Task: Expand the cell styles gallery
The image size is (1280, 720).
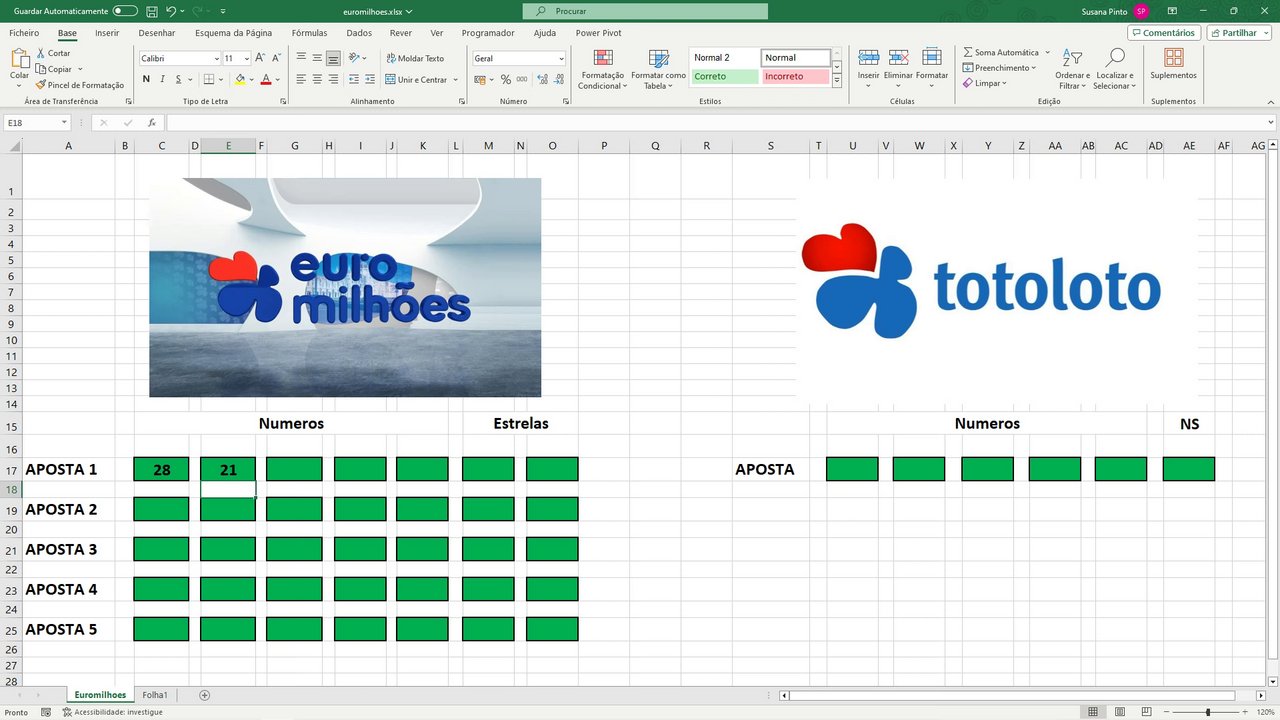Action: (837, 80)
